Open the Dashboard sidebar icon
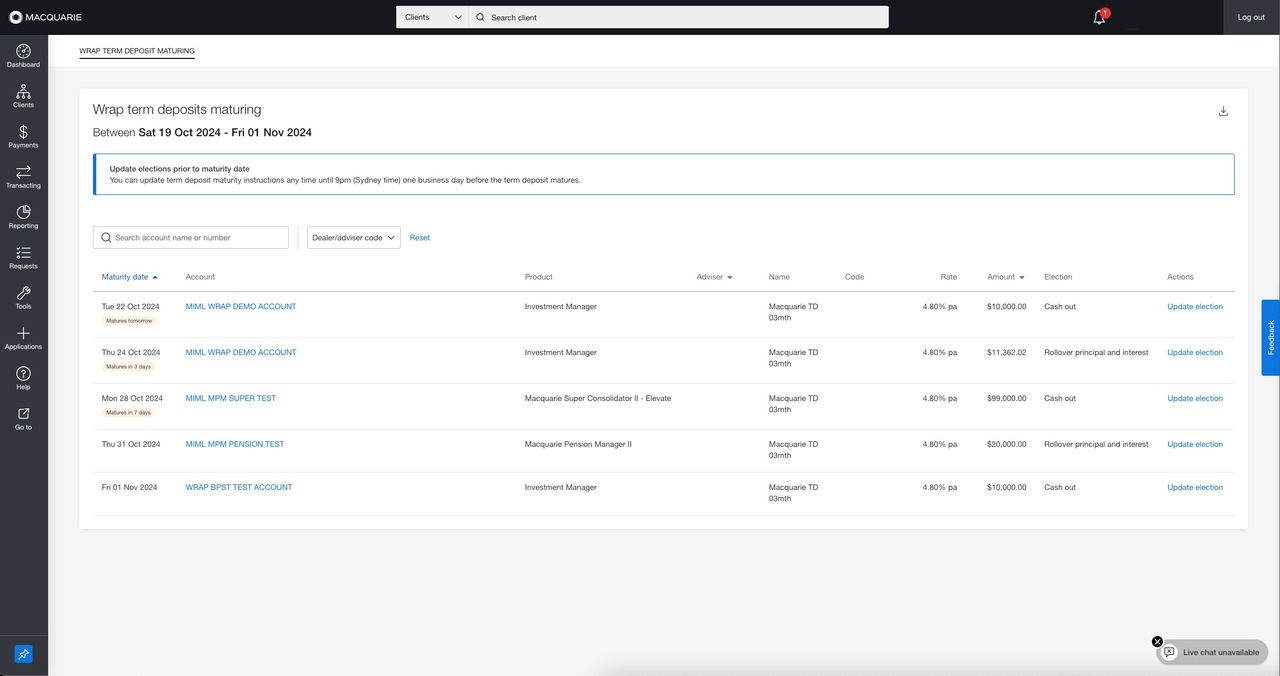 (23, 51)
